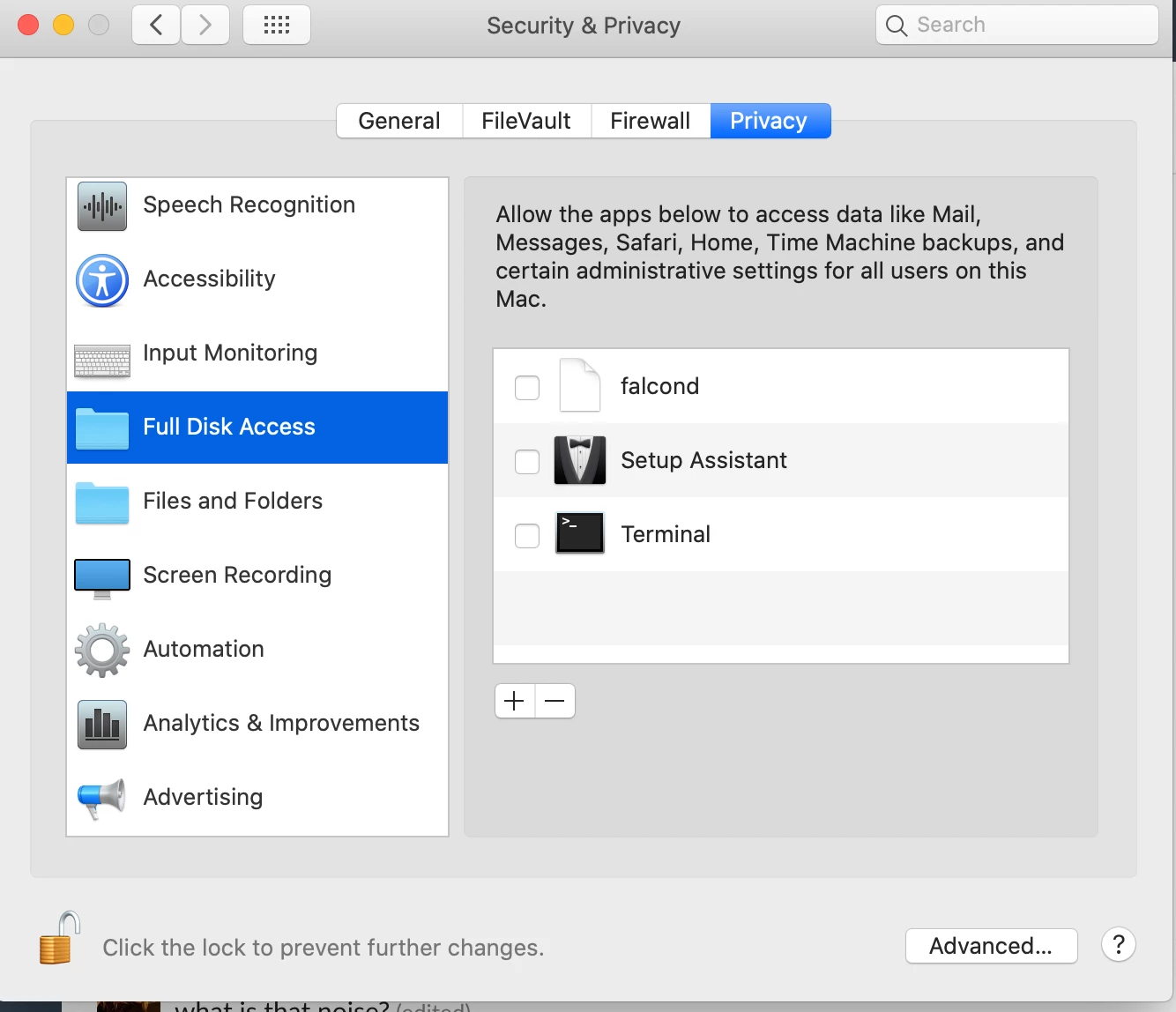Click the Setup Assistant tuxedo icon
The height and width of the screenshot is (1012, 1176).
click(x=580, y=460)
